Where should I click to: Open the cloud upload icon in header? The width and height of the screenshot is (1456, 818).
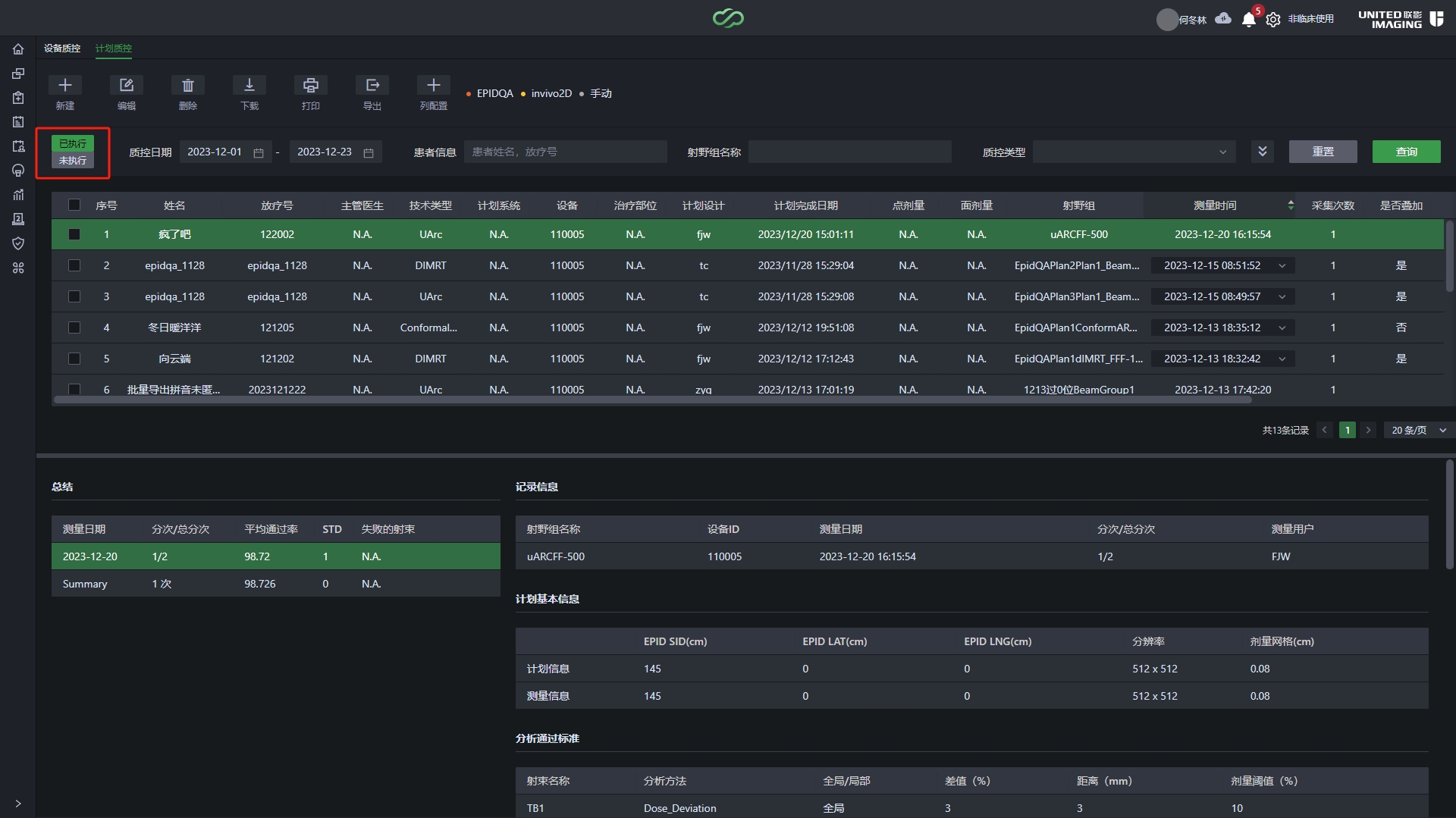(1223, 19)
